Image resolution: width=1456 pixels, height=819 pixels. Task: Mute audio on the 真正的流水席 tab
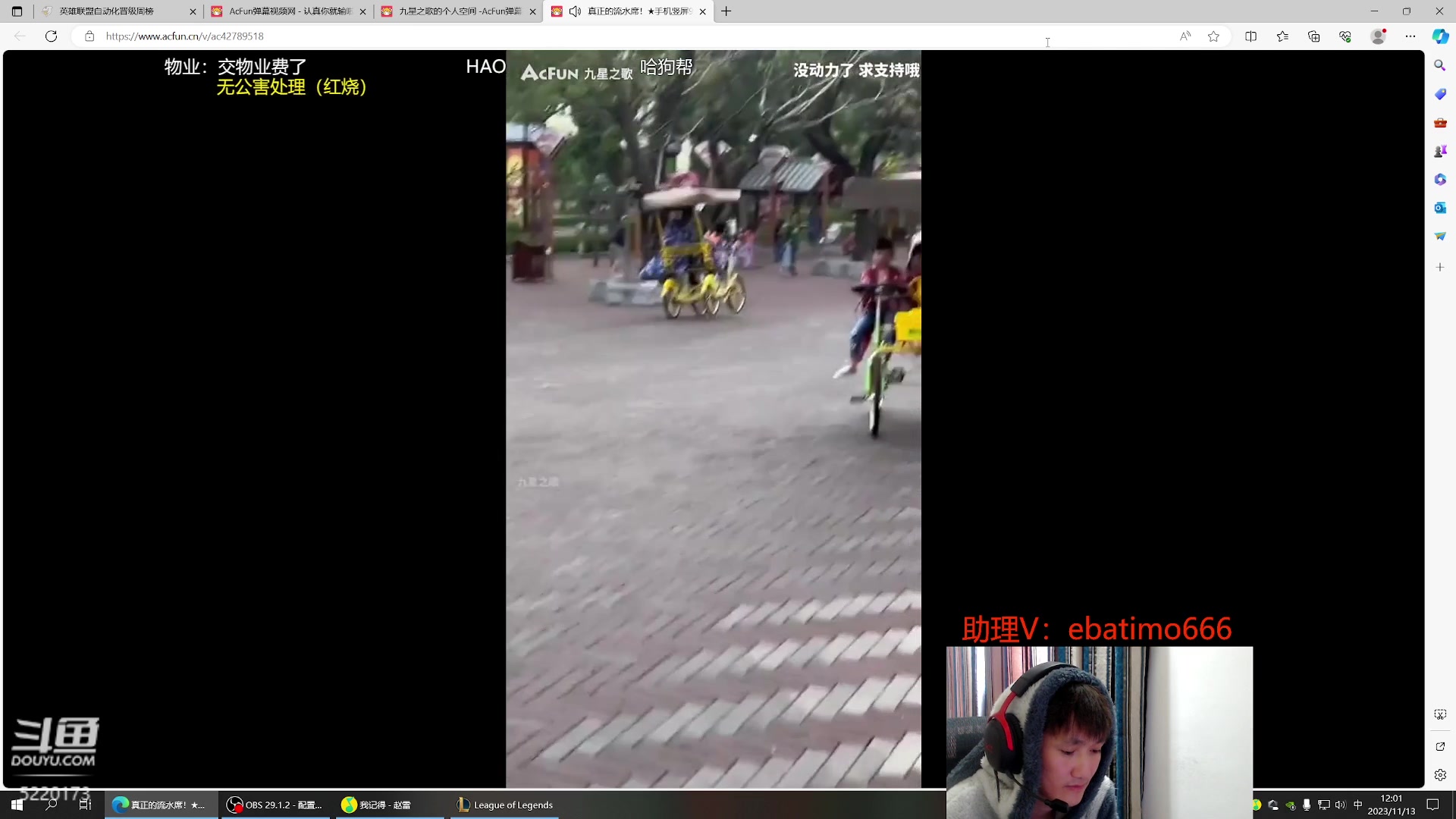[x=575, y=11]
